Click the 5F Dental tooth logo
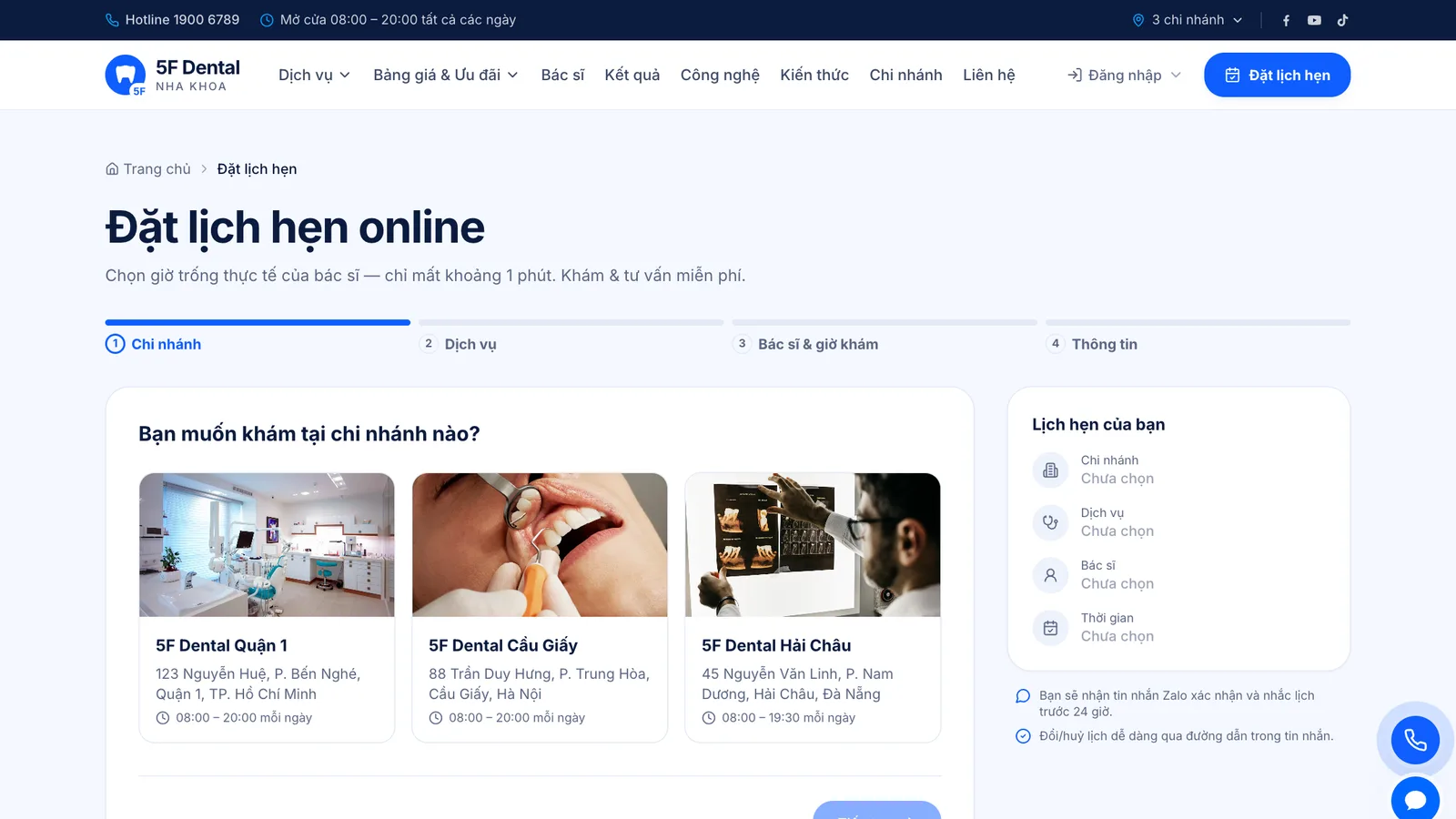 click(126, 75)
